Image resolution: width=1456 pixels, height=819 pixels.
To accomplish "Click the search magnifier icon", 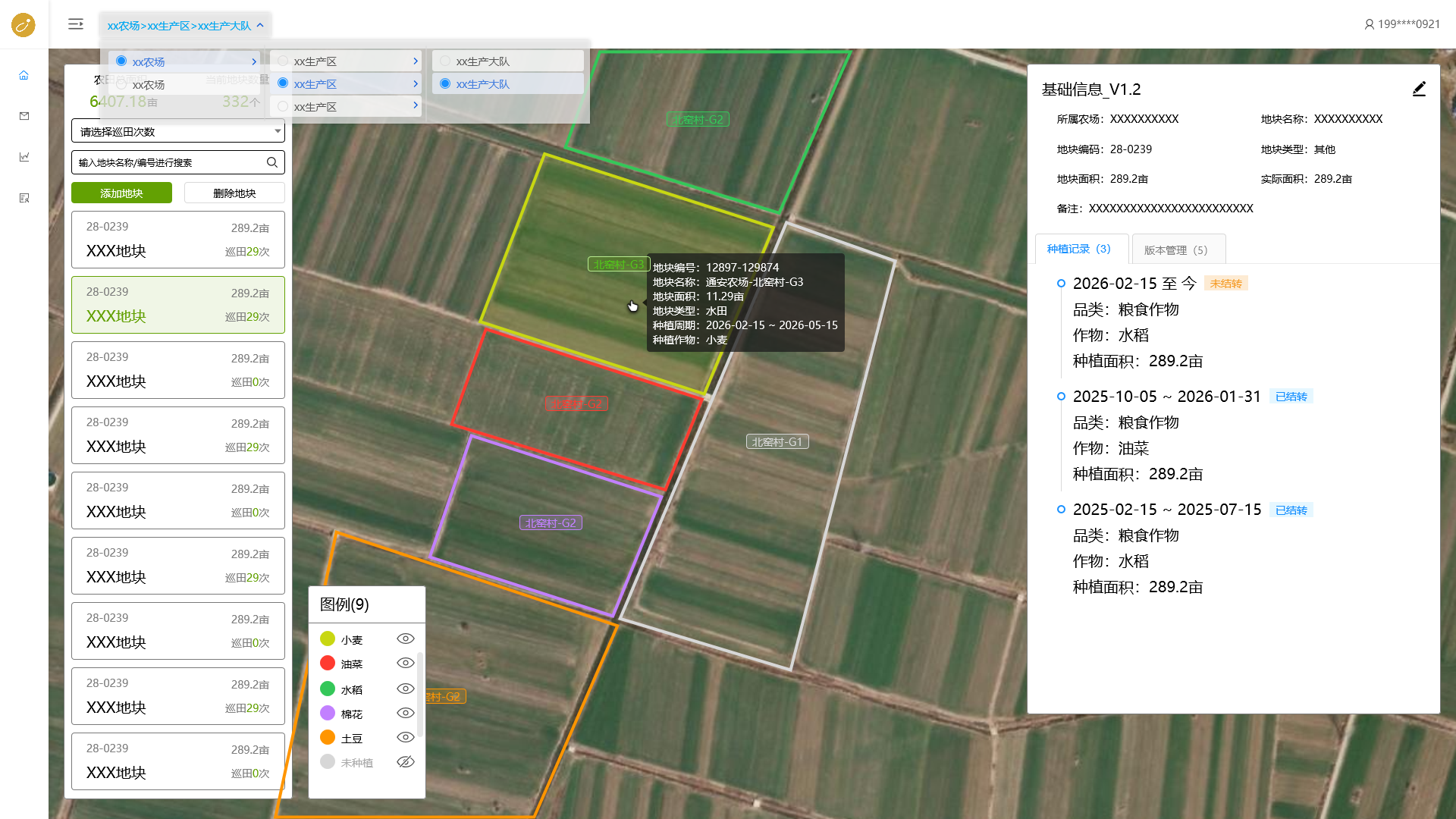I will click(x=272, y=162).
